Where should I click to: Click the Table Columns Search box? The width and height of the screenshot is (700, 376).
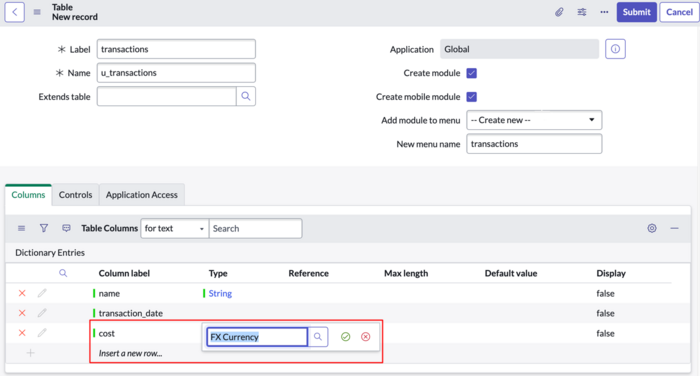pos(255,228)
